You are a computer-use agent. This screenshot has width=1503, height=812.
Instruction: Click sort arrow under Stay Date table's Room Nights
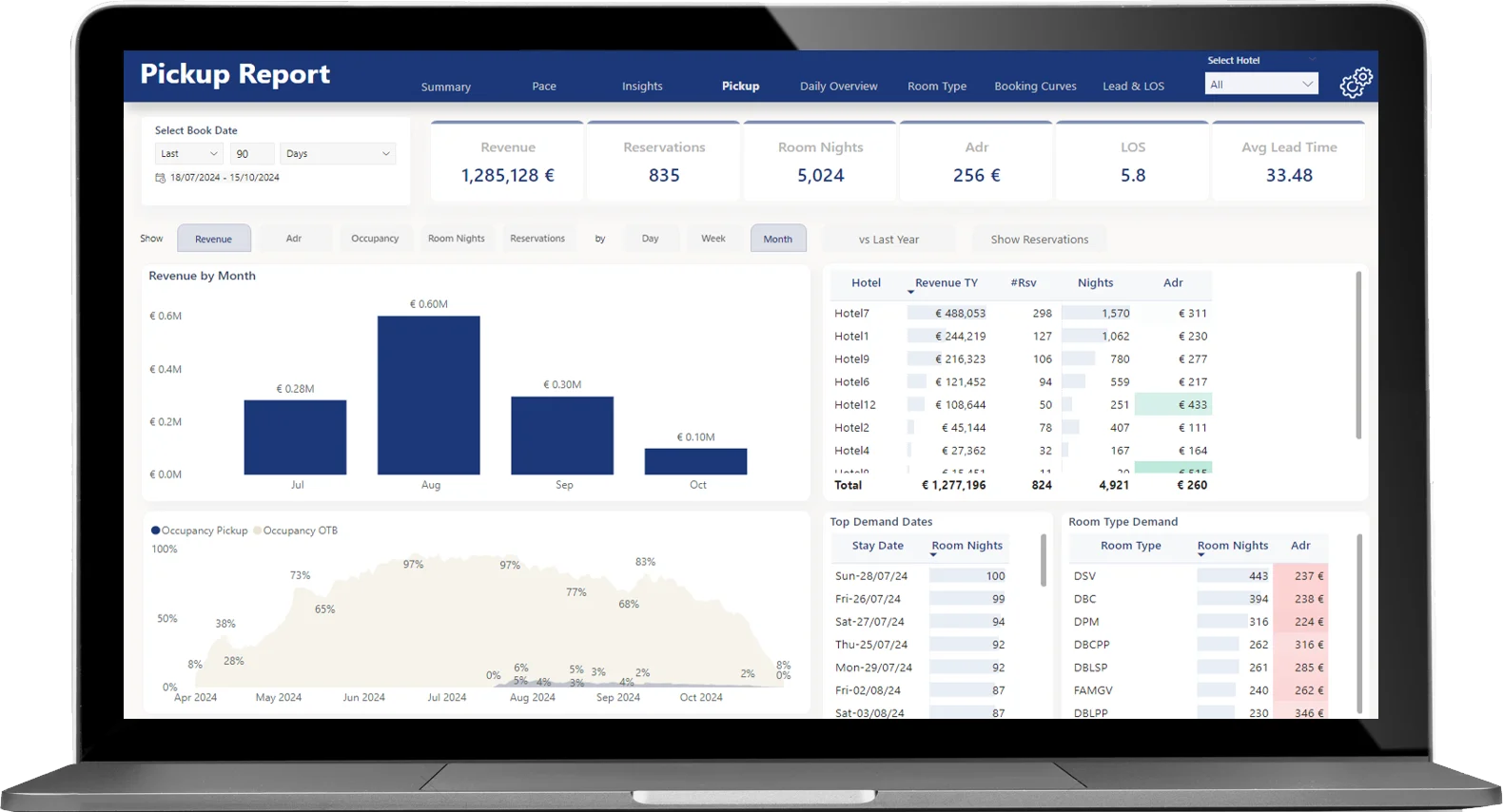coord(933,555)
